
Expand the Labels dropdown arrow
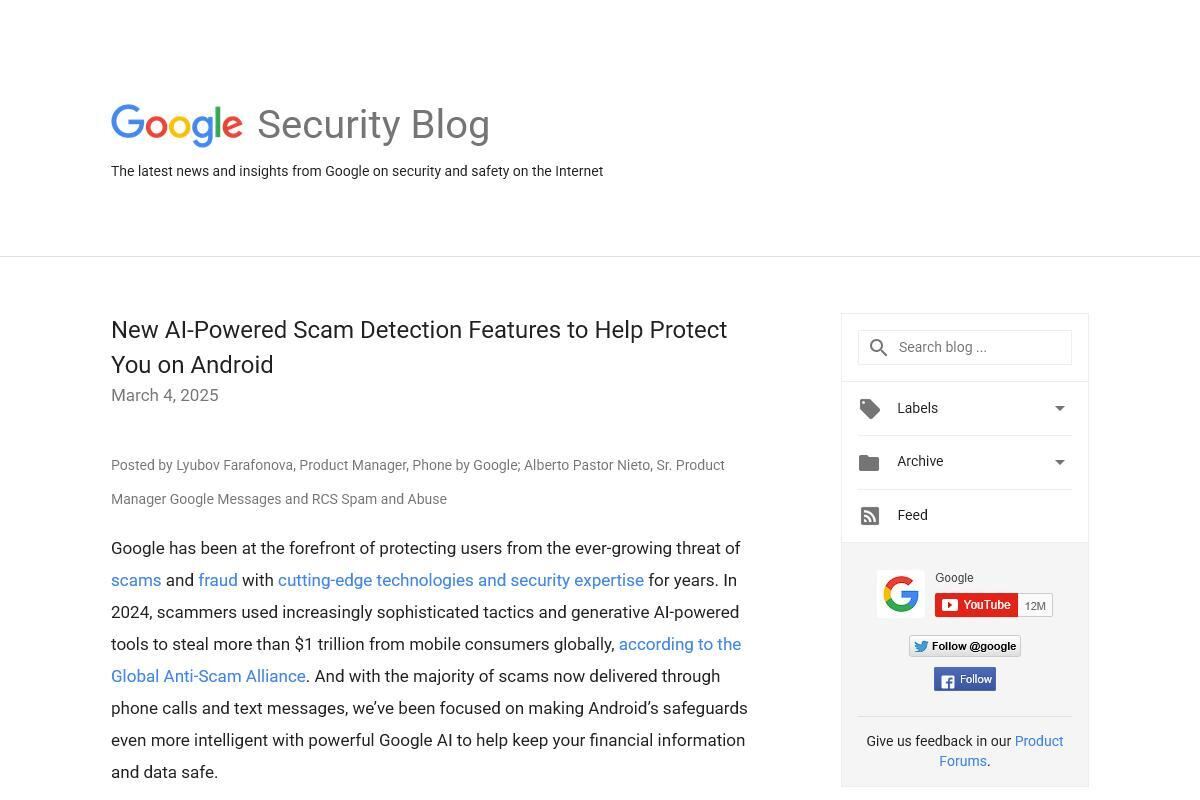tap(1060, 408)
